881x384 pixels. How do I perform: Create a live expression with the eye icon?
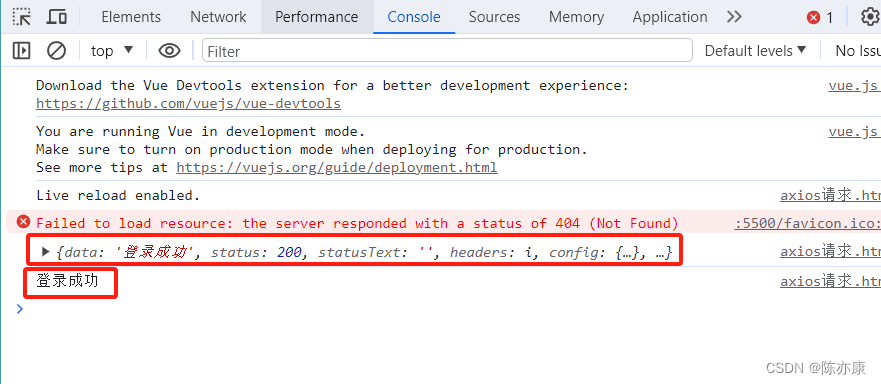(169, 51)
